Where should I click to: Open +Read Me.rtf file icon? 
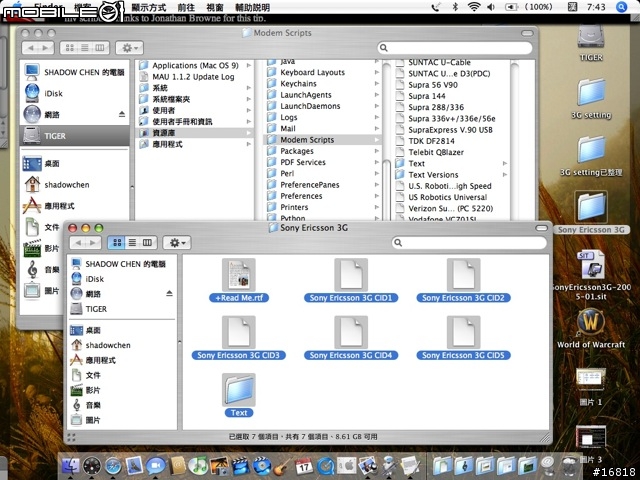[x=239, y=275]
